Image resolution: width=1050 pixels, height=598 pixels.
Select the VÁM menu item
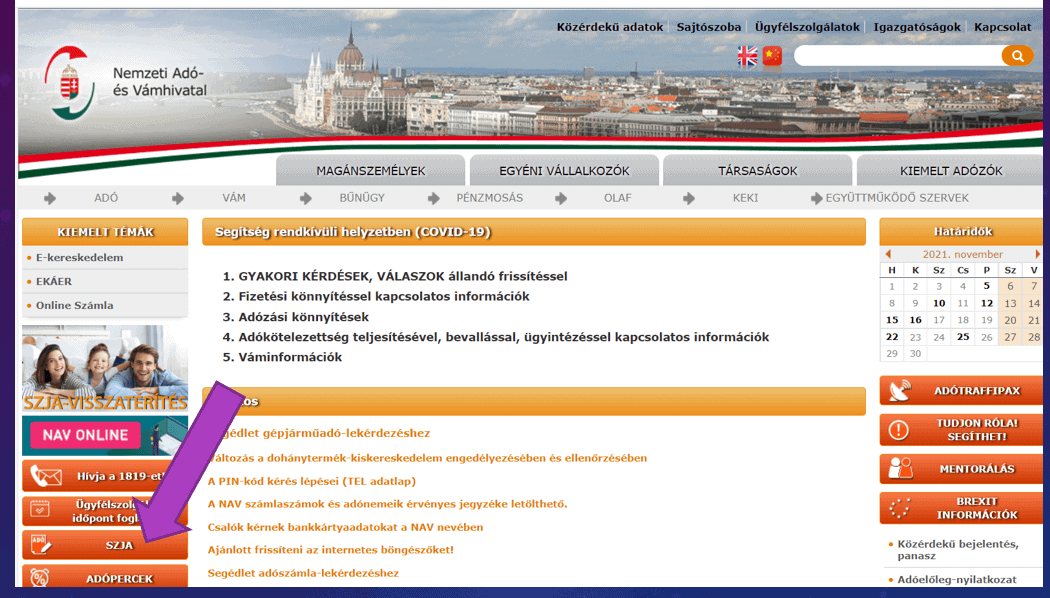click(234, 198)
